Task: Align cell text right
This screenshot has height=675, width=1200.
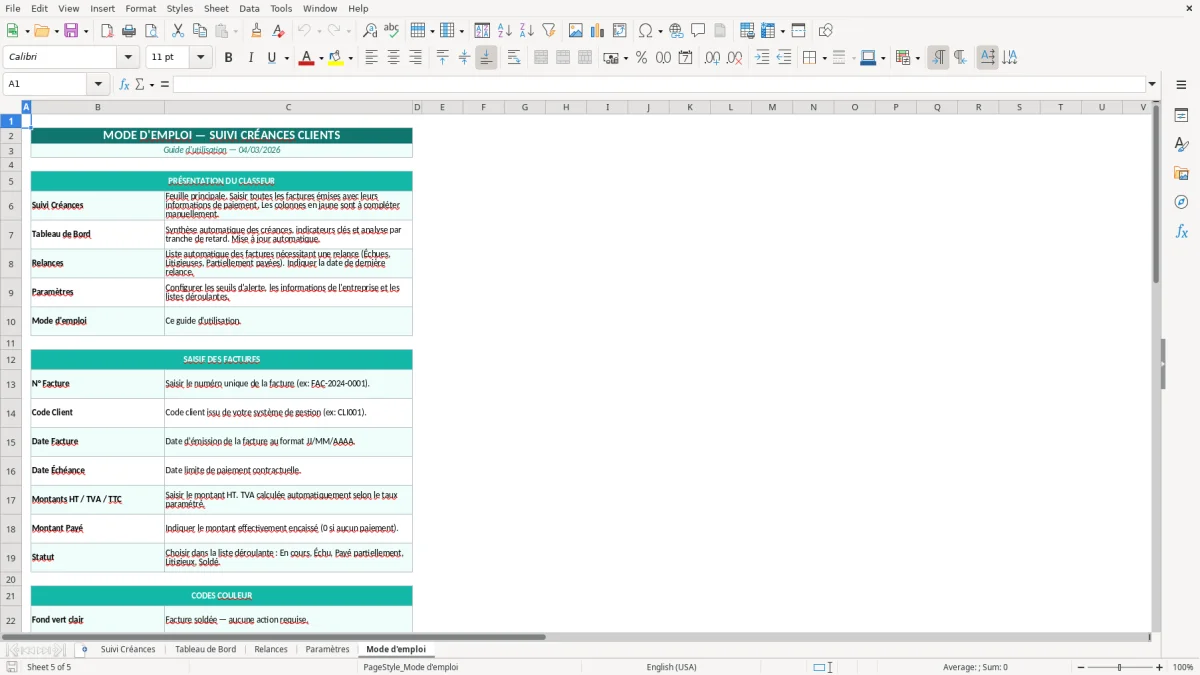Action: coord(415,58)
